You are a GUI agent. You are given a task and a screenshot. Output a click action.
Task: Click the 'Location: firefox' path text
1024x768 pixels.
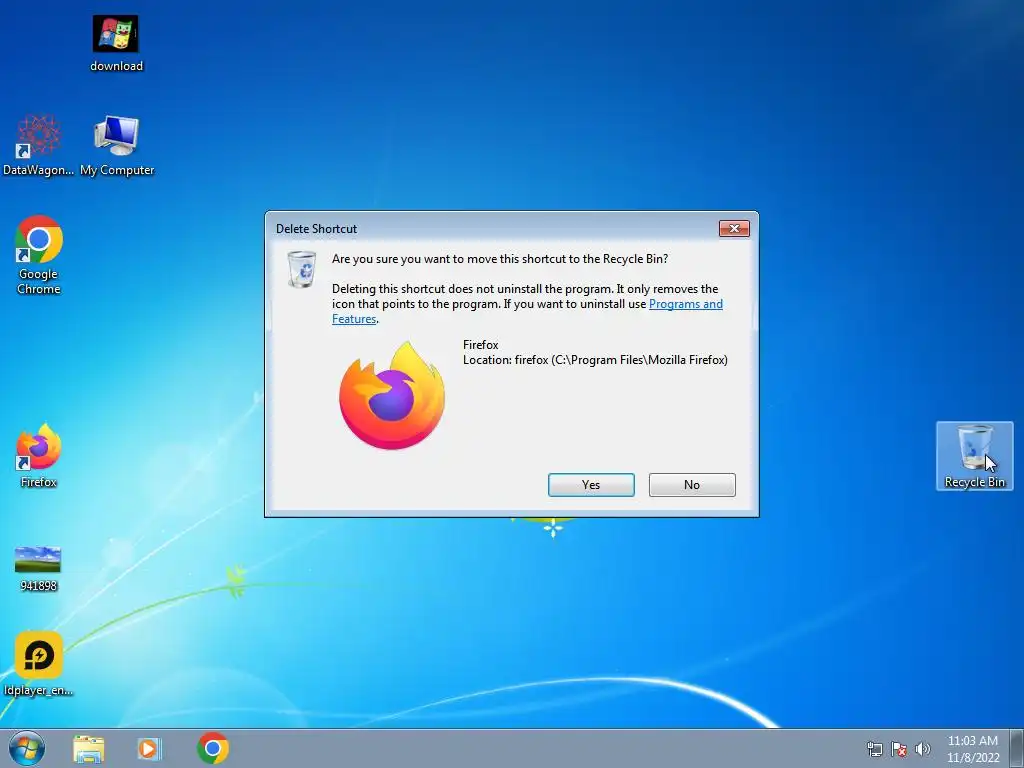click(x=595, y=360)
